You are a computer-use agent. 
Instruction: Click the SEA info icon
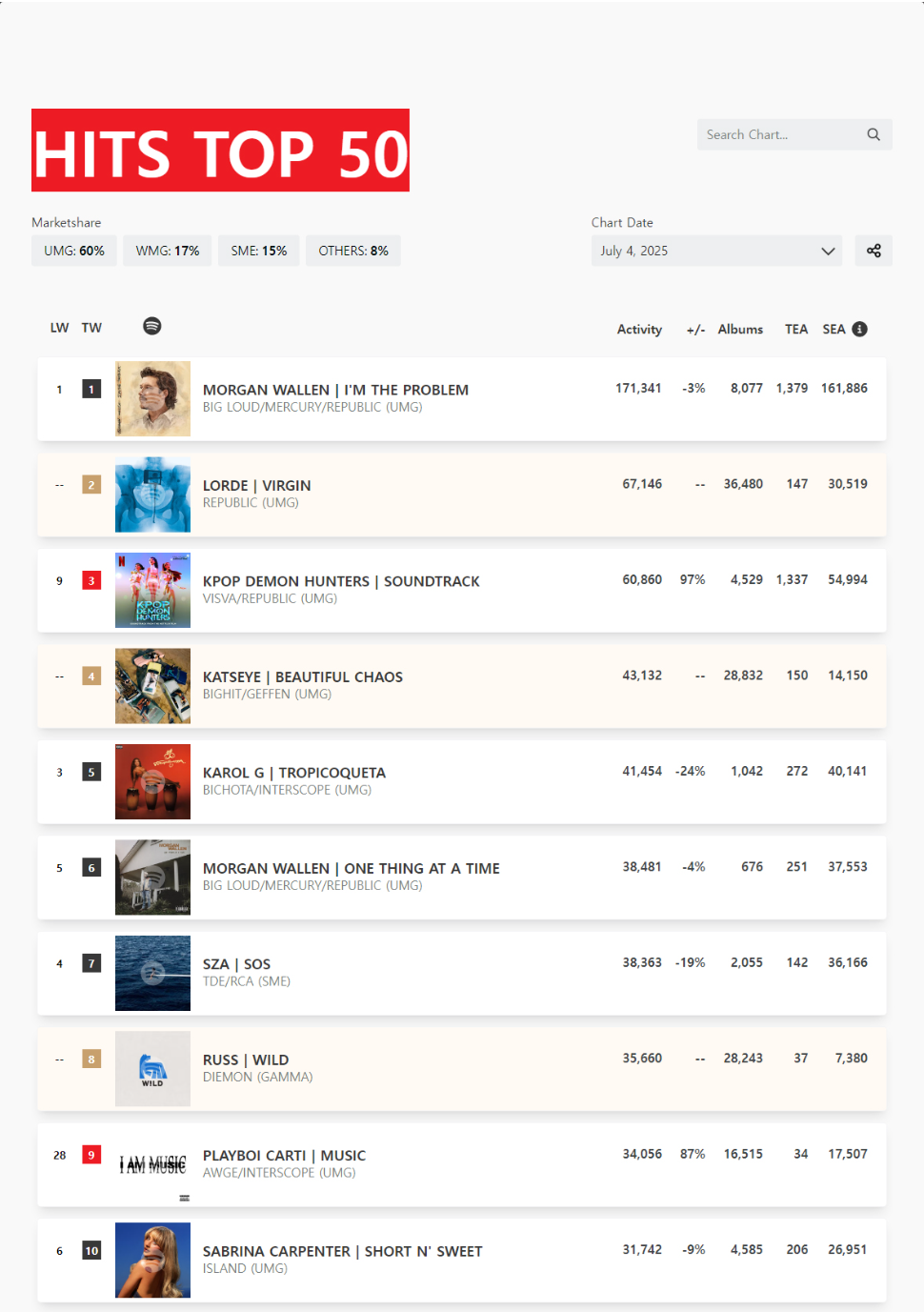[859, 329]
